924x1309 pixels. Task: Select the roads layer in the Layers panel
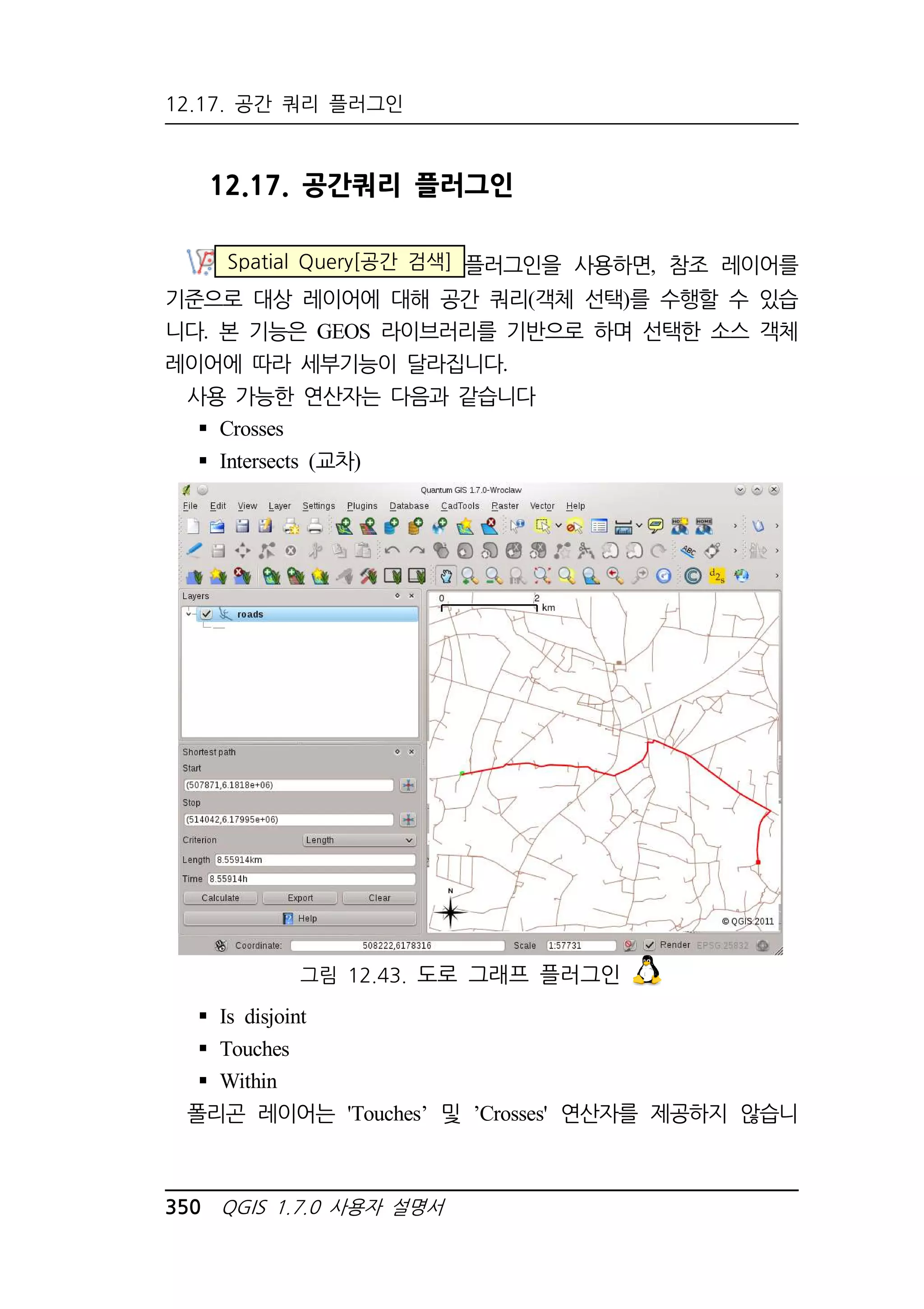308,614
